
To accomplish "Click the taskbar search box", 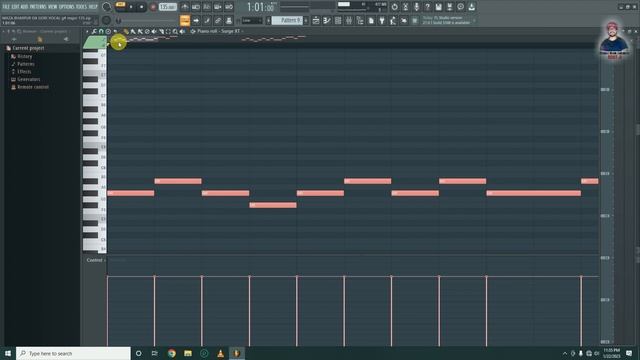I will point(73,353).
